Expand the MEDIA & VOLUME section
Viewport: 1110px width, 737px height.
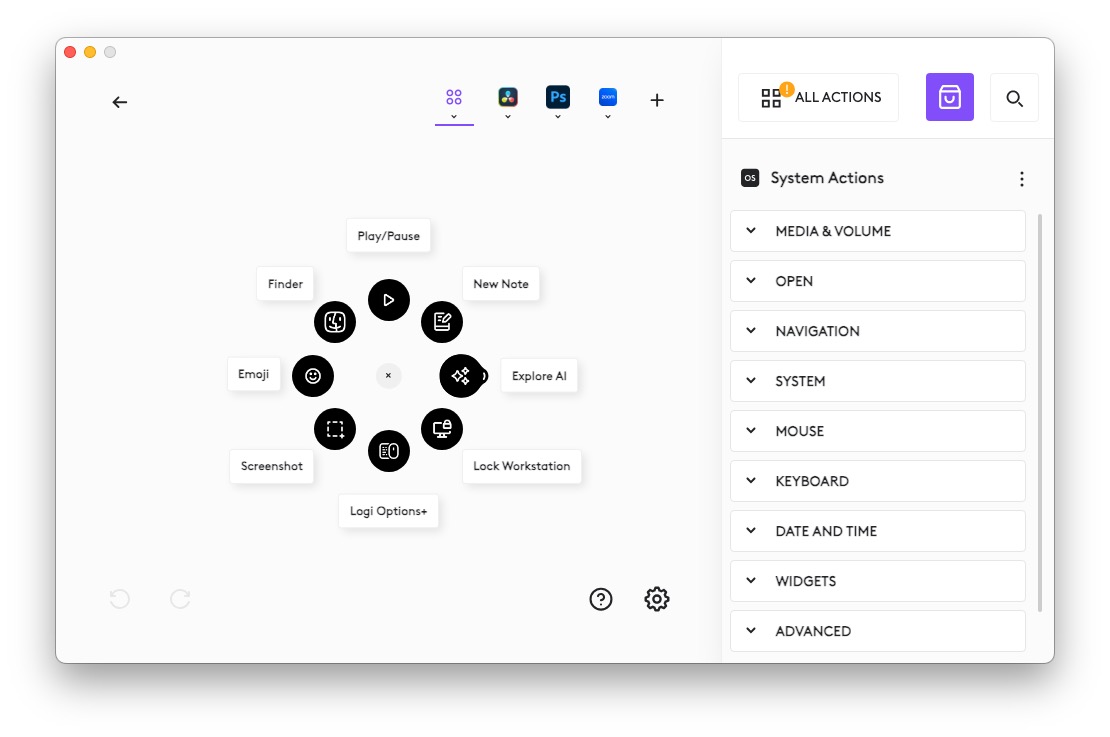coord(877,231)
